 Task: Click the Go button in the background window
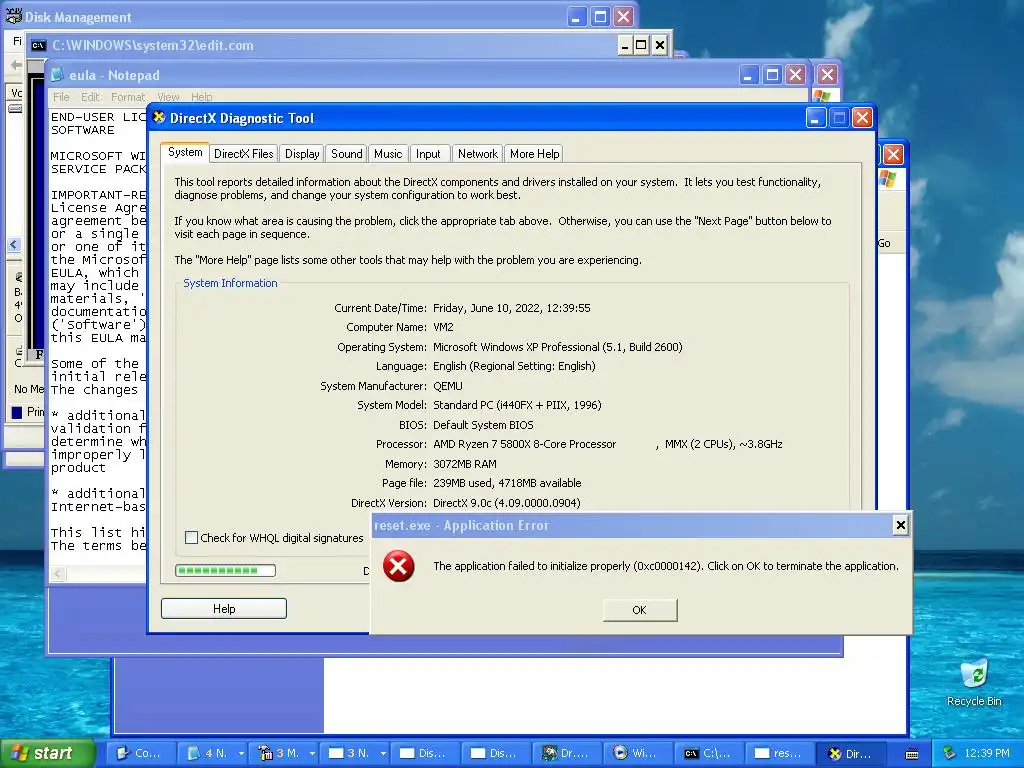884,243
